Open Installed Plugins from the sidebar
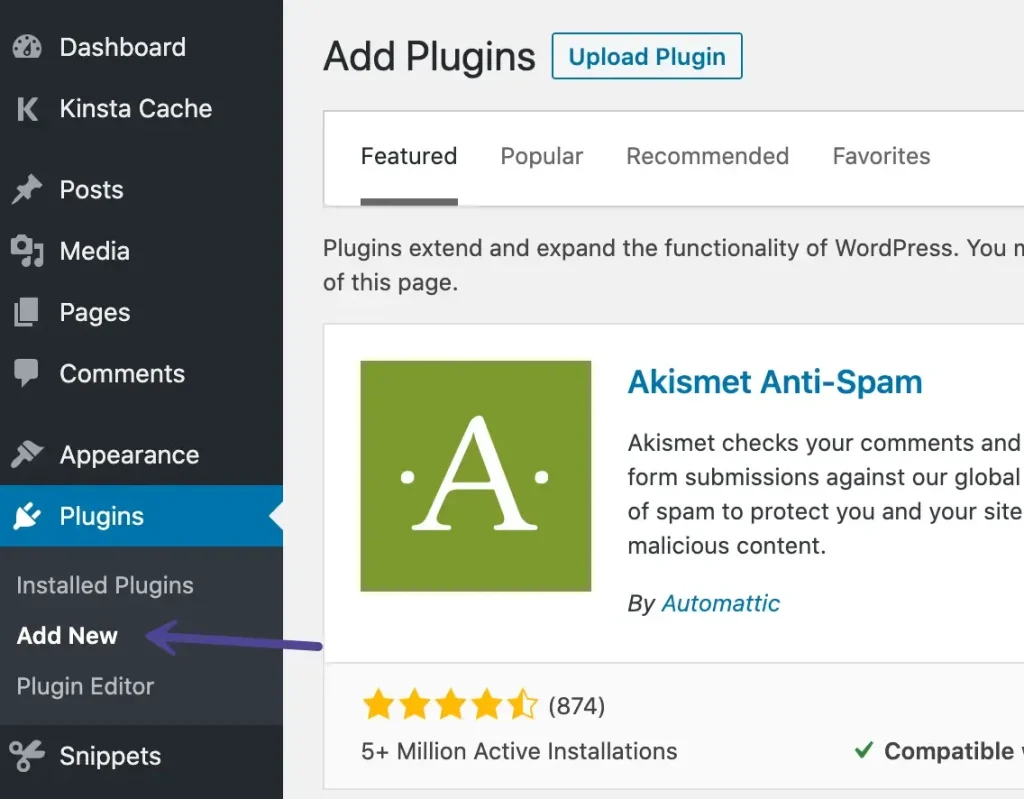 tap(104, 585)
